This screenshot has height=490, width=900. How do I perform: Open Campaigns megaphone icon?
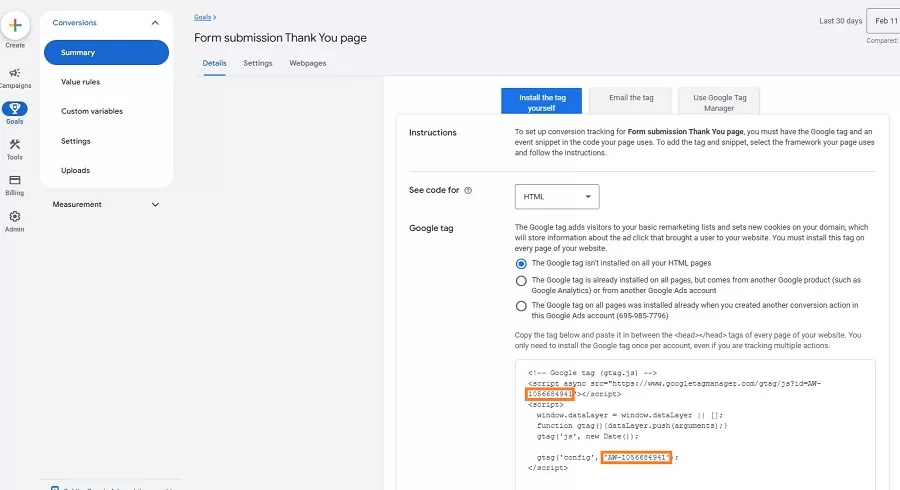(15, 73)
